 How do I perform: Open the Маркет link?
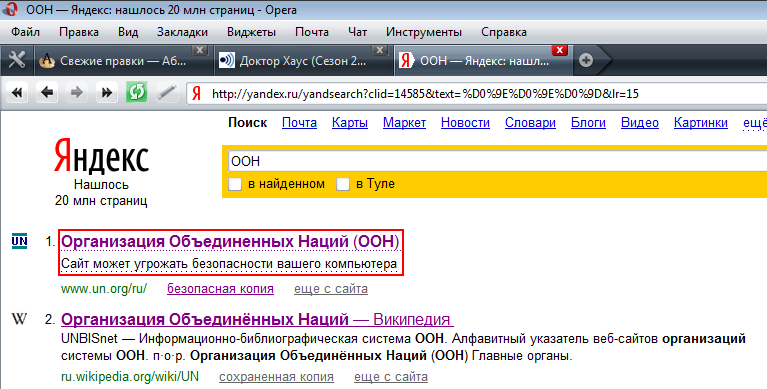point(405,123)
